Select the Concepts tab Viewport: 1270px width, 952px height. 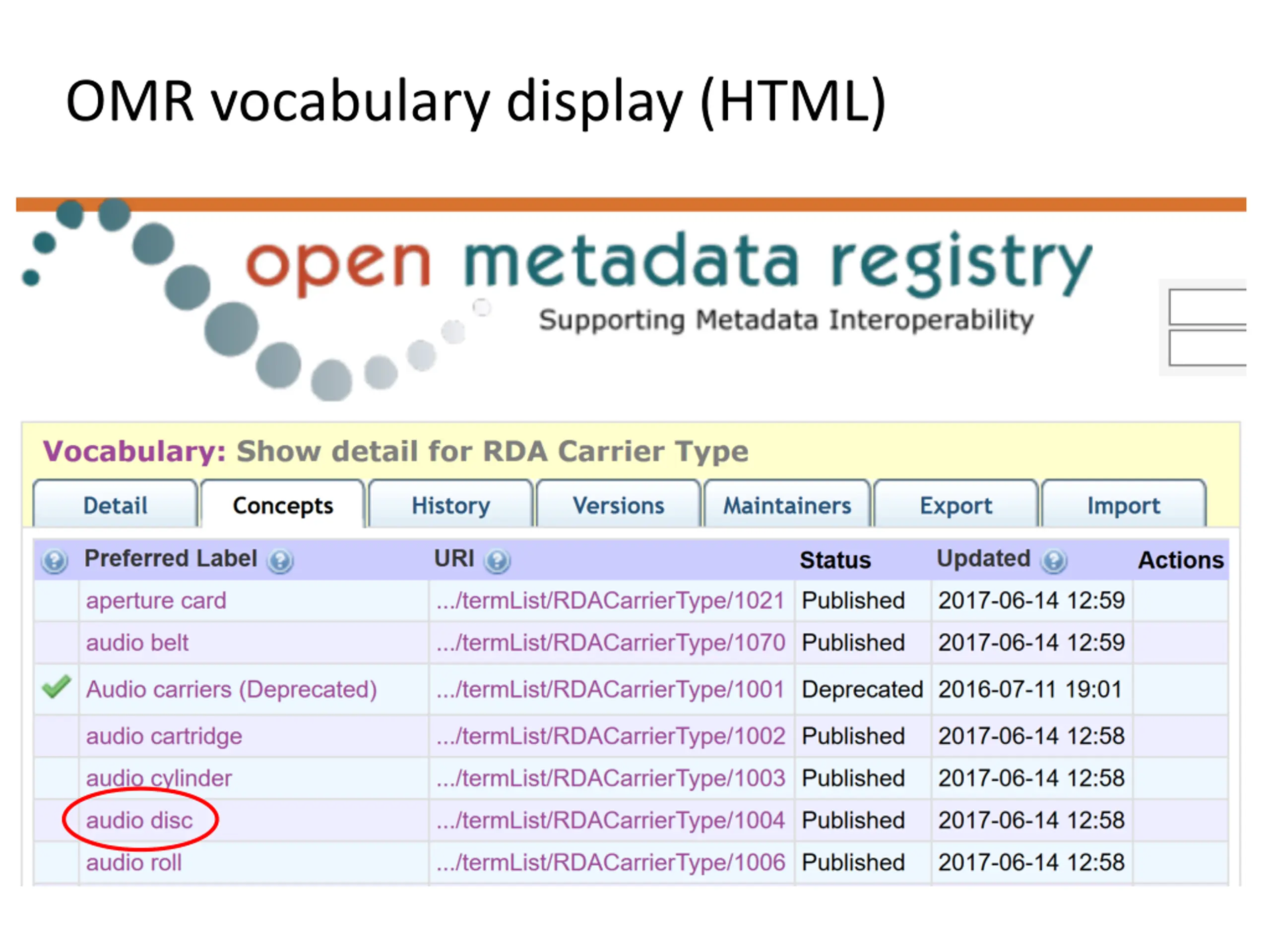(x=282, y=505)
